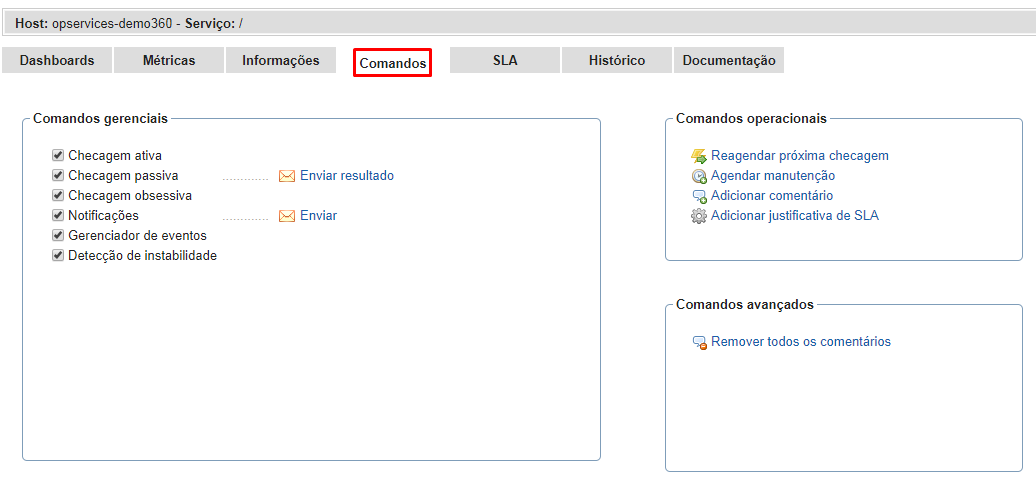Click the Agendar manutenção link
The image size is (1036, 498).
click(x=773, y=176)
